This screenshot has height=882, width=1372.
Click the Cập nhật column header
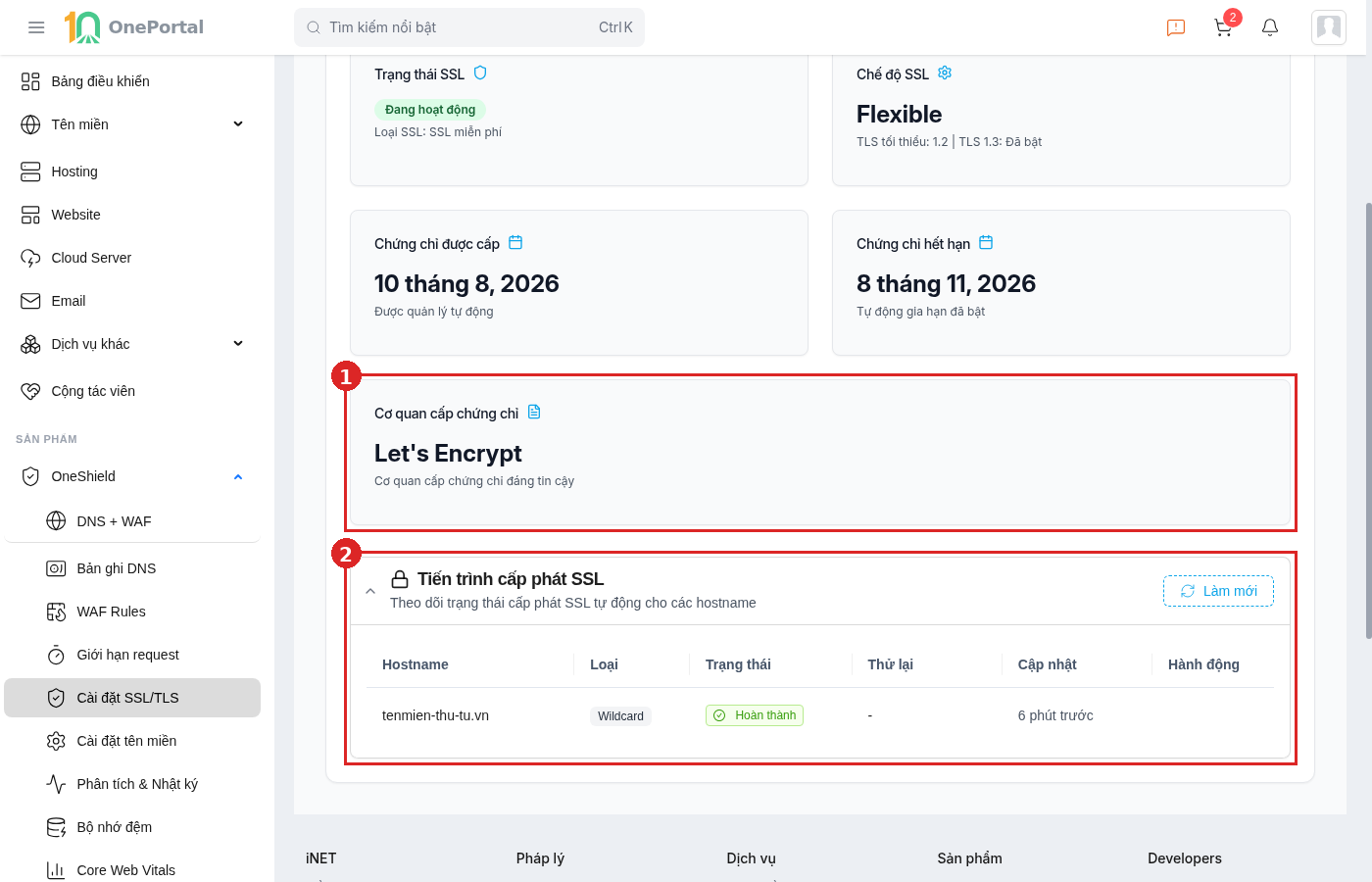coord(1047,664)
